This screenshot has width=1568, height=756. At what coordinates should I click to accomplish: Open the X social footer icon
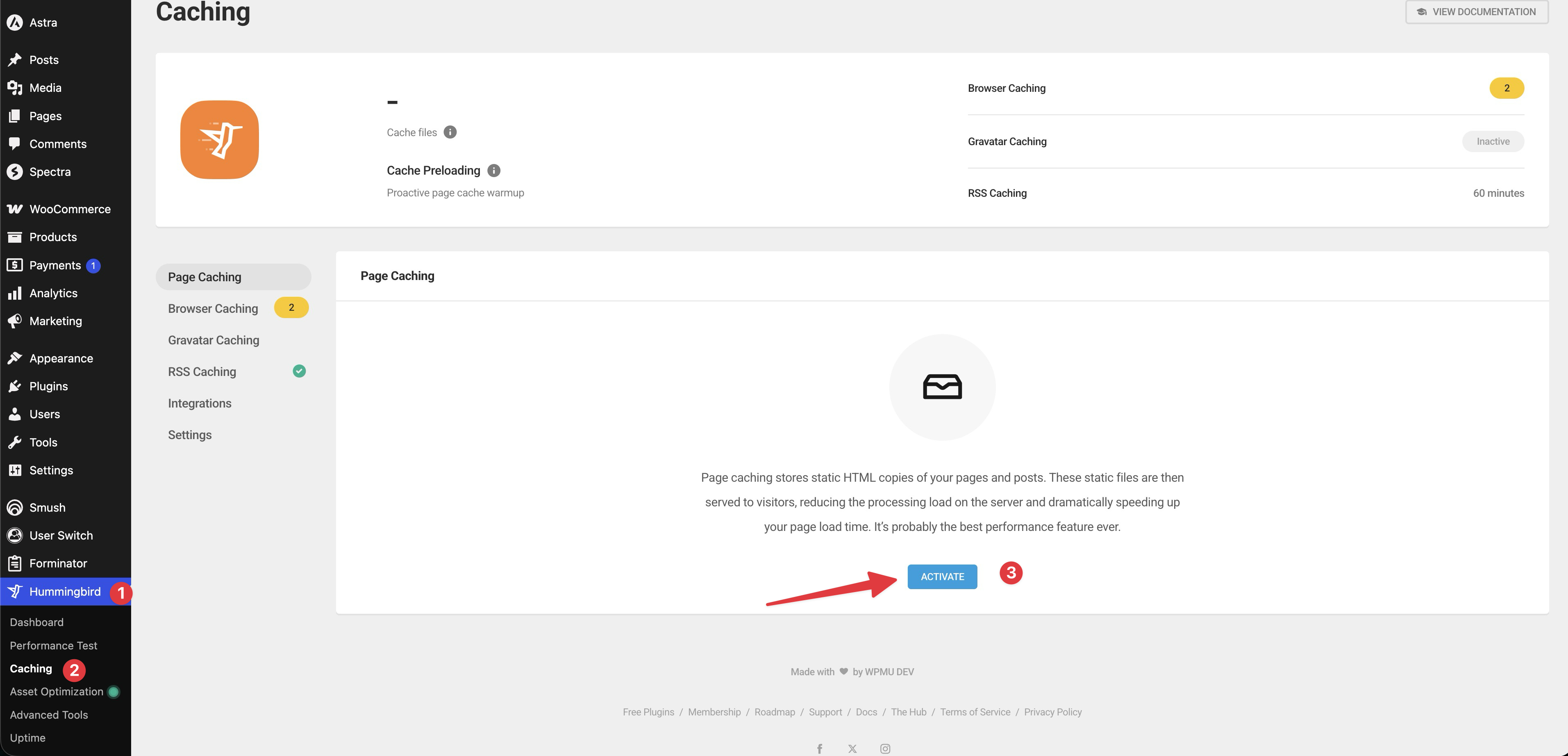pos(852,748)
